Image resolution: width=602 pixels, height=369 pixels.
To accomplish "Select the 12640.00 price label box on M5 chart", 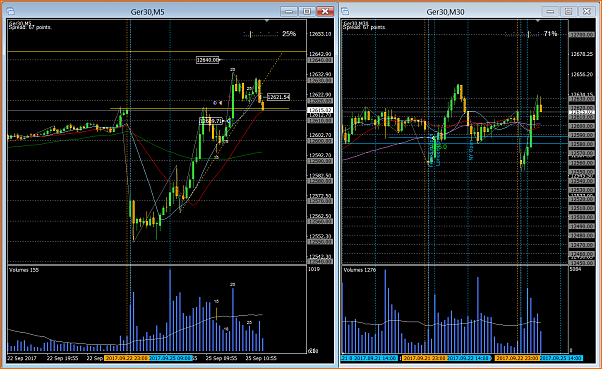I will [x=207, y=60].
